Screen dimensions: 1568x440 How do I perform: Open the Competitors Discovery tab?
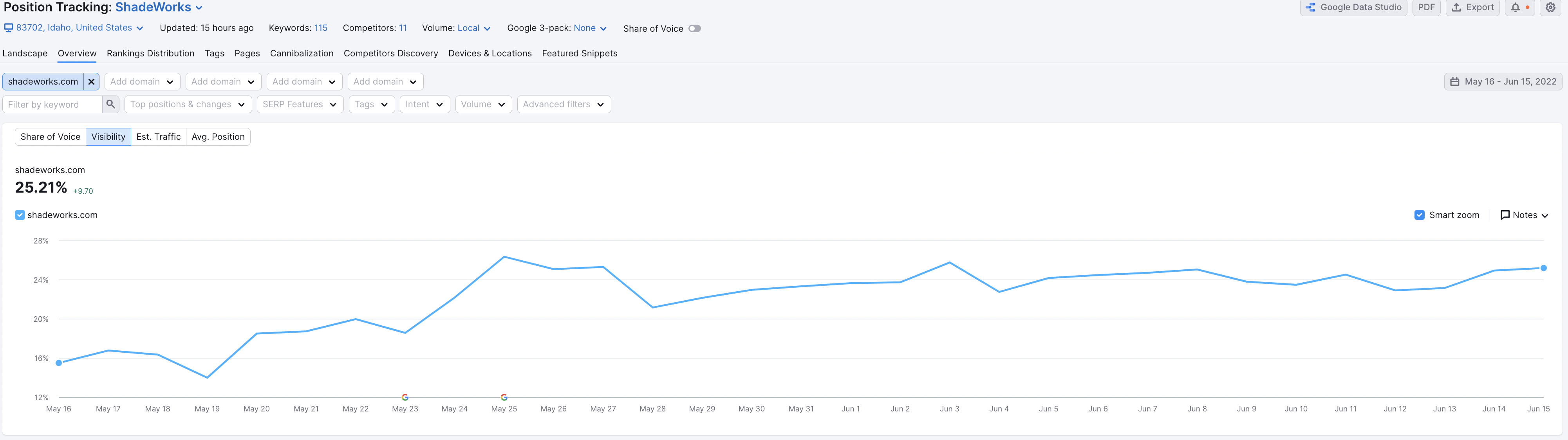[391, 54]
